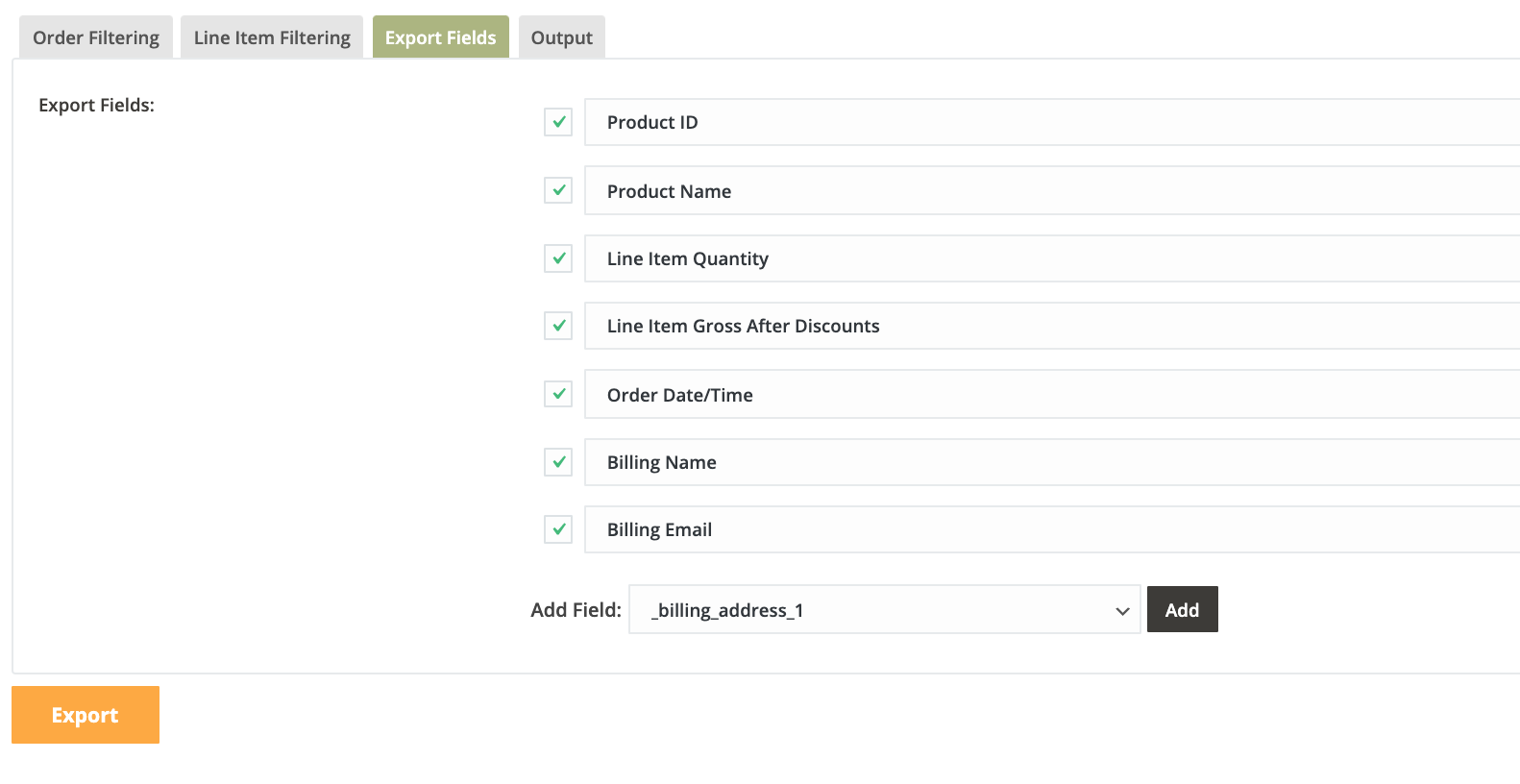
Task: Open the Line Item Filtering tab
Action: click(272, 37)
